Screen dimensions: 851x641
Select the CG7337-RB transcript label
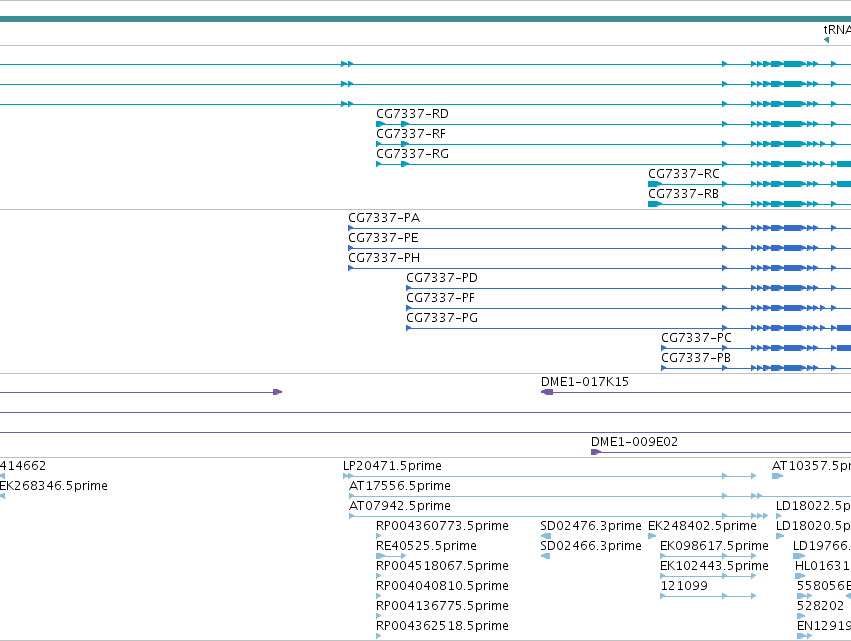[683, 194]
